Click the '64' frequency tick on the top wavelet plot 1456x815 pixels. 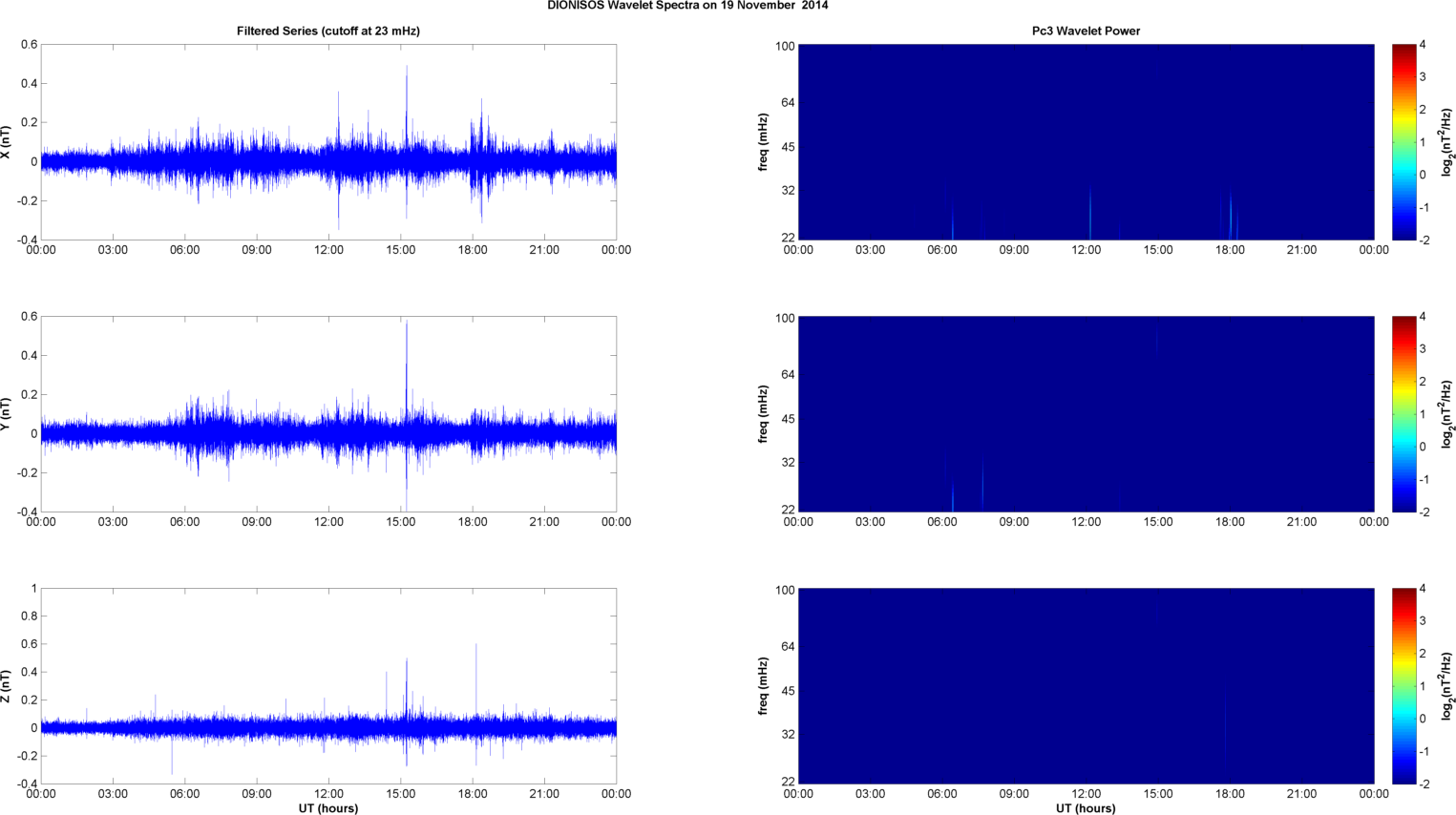point(788,103)
